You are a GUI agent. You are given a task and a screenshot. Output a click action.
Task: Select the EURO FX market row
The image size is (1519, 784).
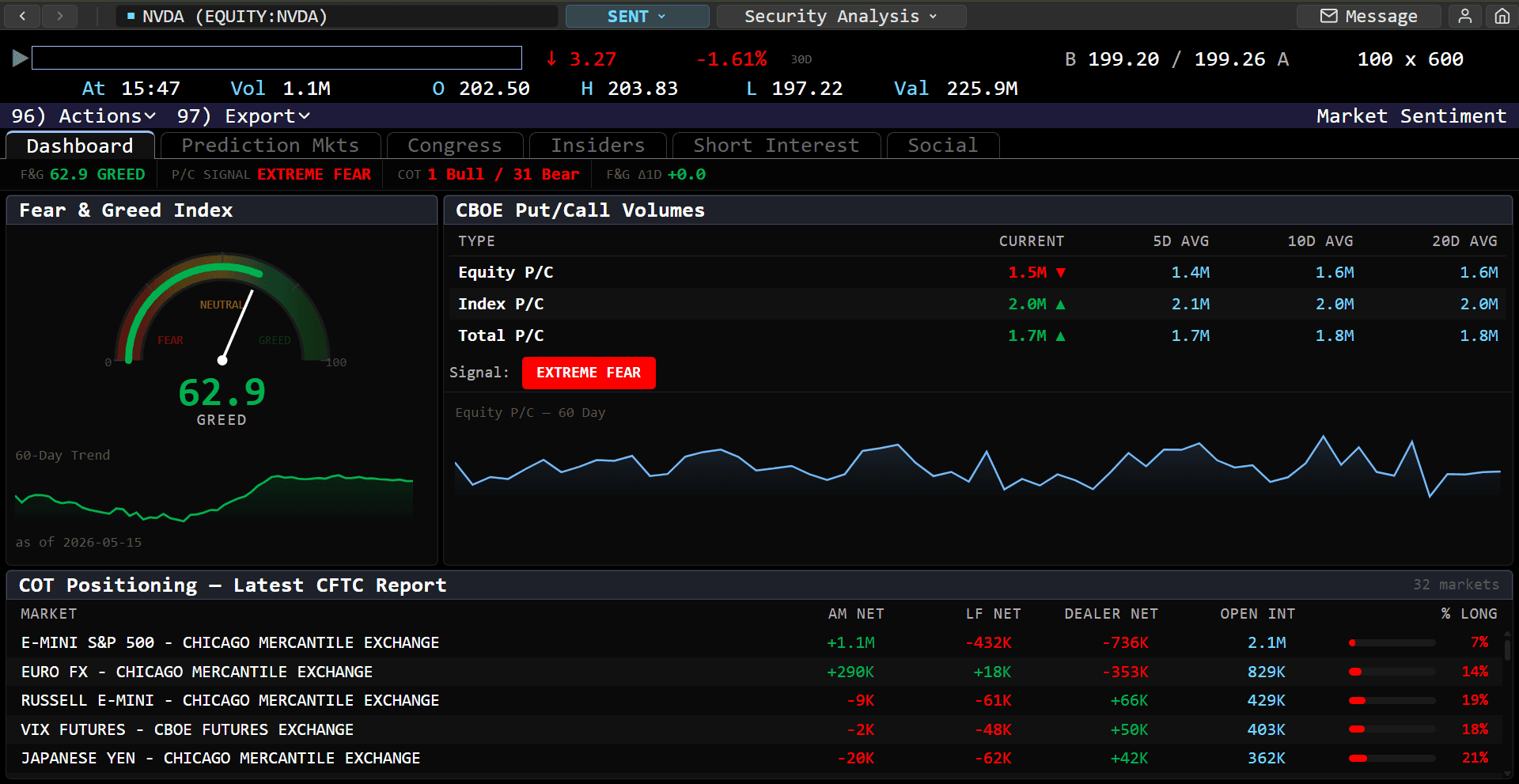[756, 672]
